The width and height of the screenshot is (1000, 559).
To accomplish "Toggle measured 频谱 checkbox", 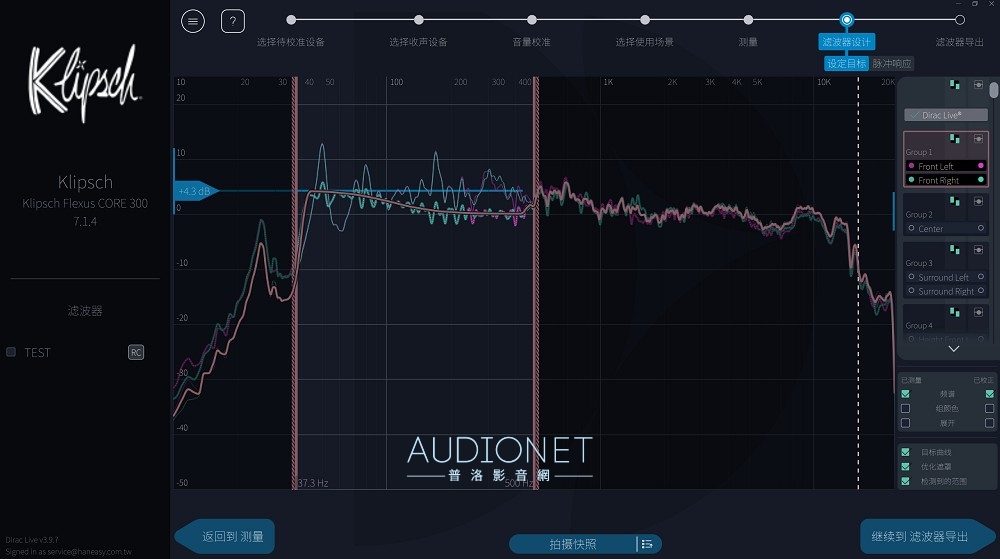I will [x=905, y=394].
